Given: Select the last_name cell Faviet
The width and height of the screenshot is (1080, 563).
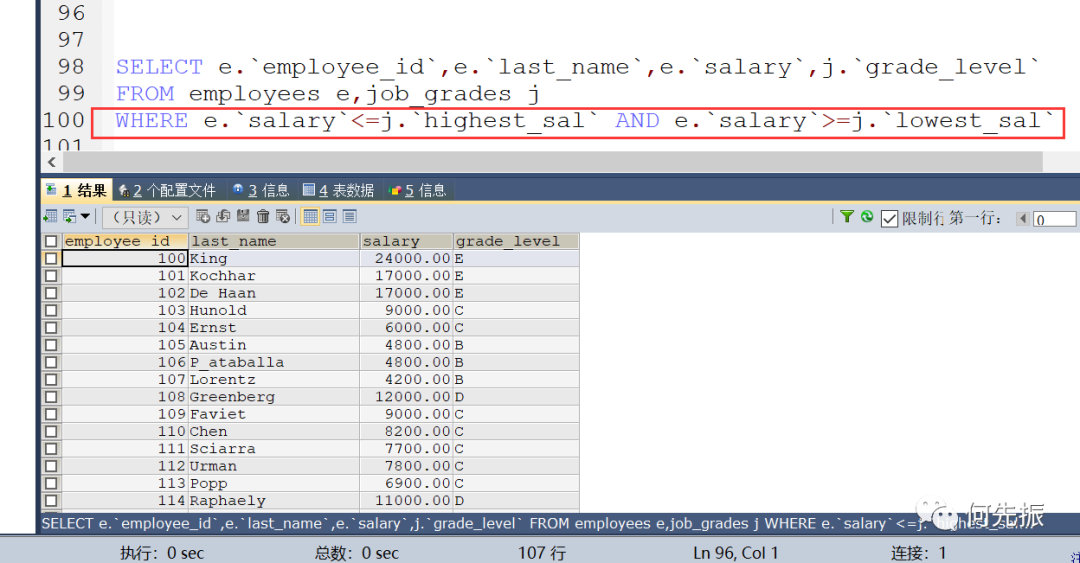Looking at the screenshot, I should pyautogui.click(x=274, y=414).
